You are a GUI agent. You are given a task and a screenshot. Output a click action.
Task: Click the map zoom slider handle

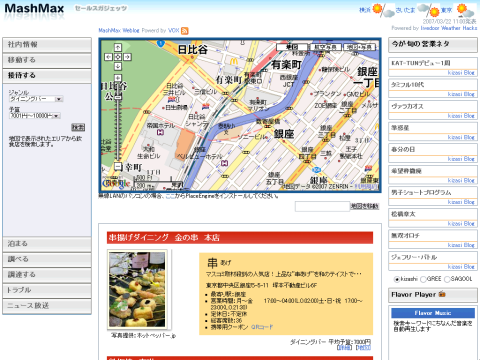tap(118, 97)
